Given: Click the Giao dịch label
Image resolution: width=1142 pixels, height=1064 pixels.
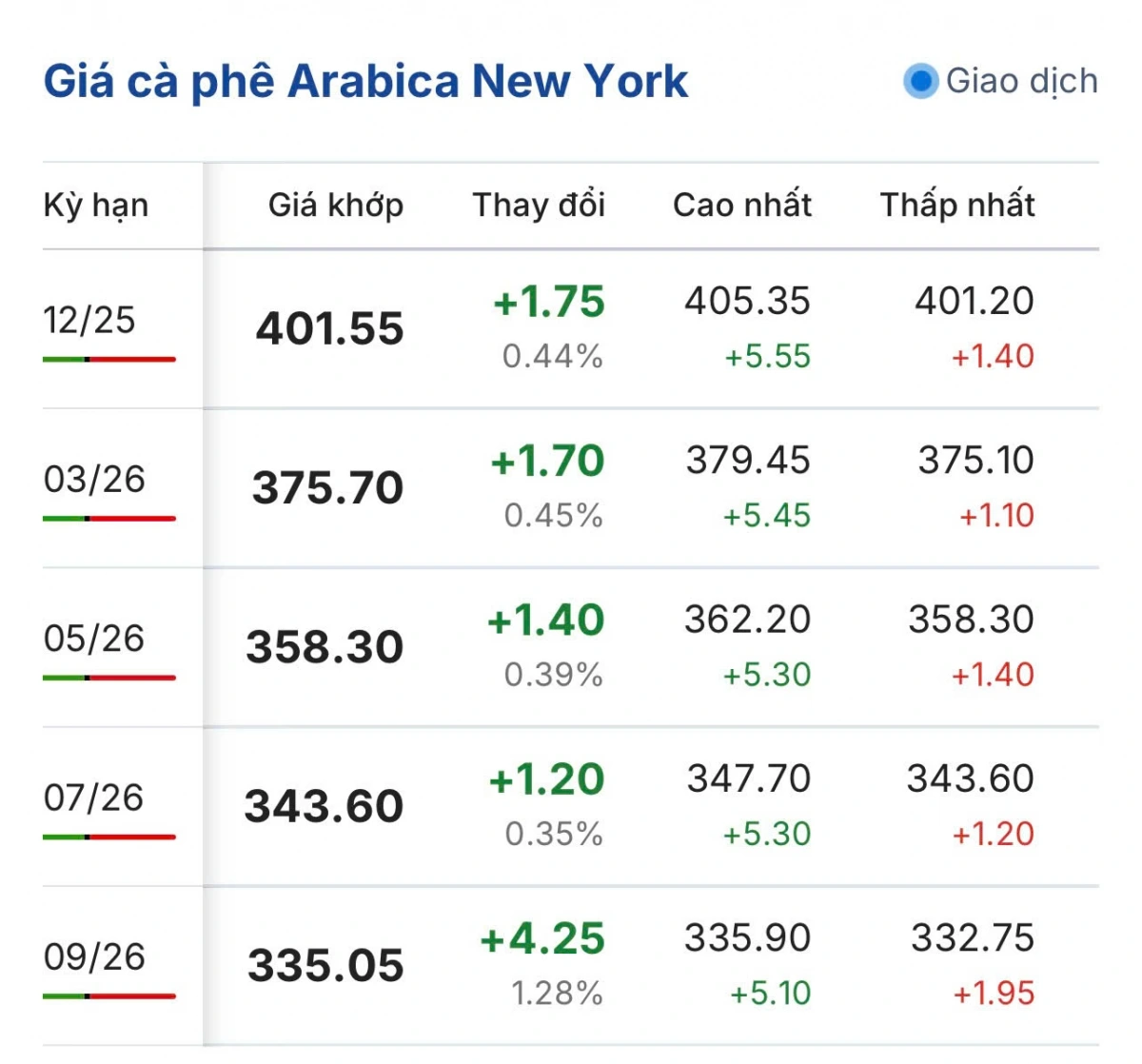Looking at the screenshot, I should click(x=1021, y=81).
